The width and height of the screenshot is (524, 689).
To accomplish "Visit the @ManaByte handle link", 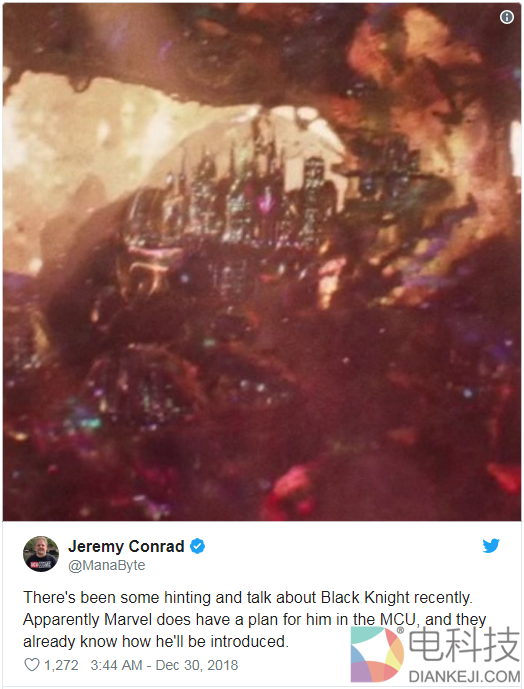I will click(x=107, y=565).
